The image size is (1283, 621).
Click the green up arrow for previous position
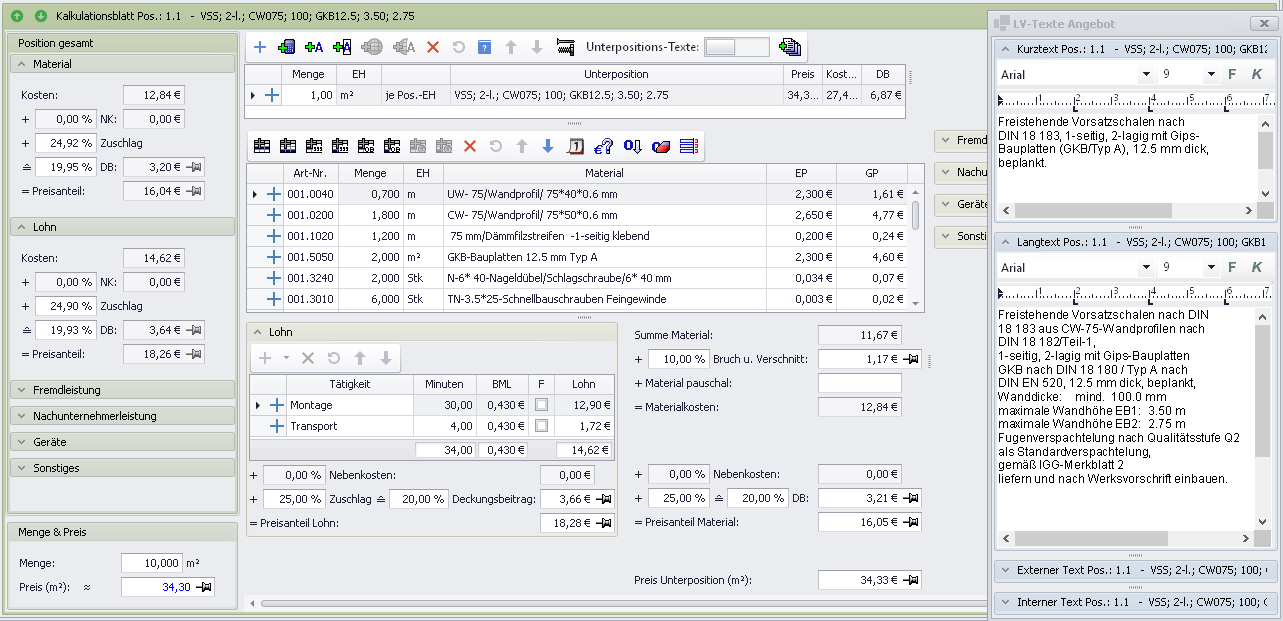tap(17, 16)
